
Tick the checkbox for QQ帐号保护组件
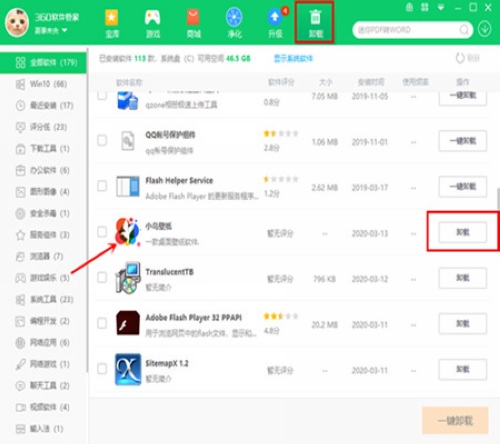point(102,140)
